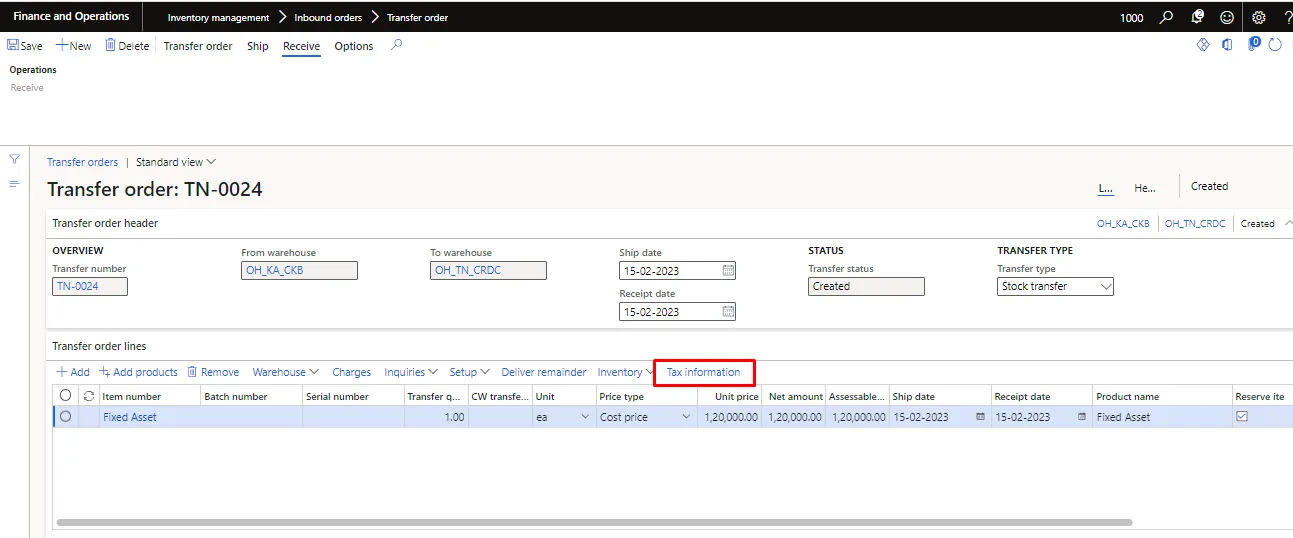
Task: Click the header summary link OH_KA_CKB
Action: [x=1123, y=224]
